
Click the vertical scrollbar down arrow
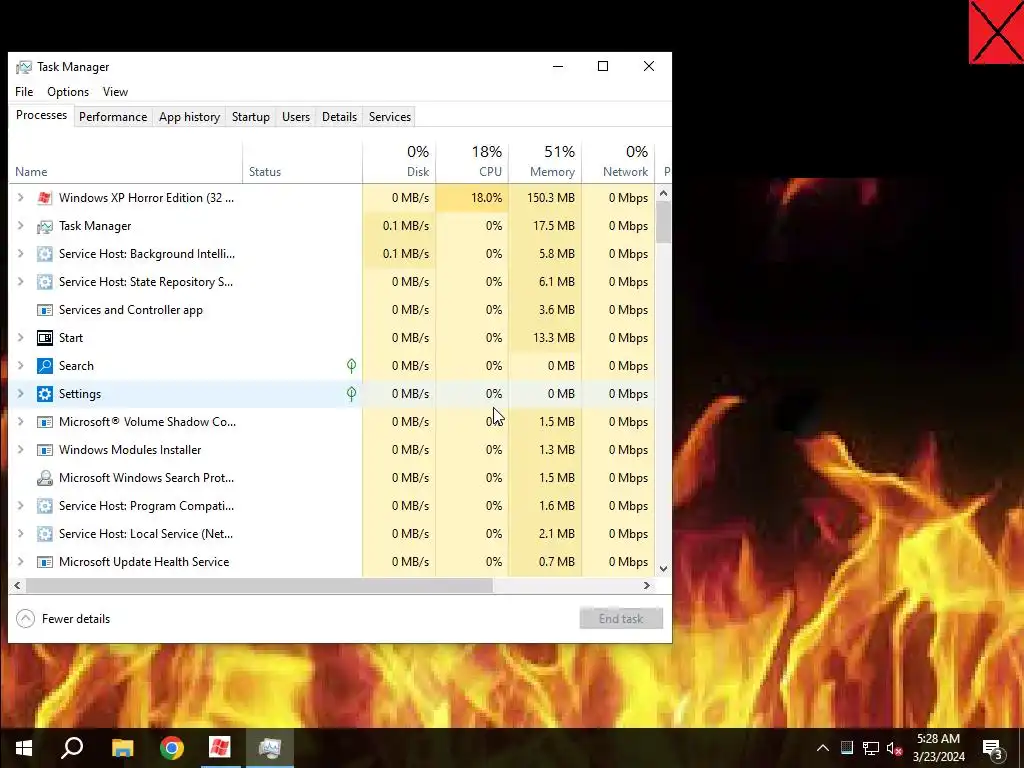(664, 569)
